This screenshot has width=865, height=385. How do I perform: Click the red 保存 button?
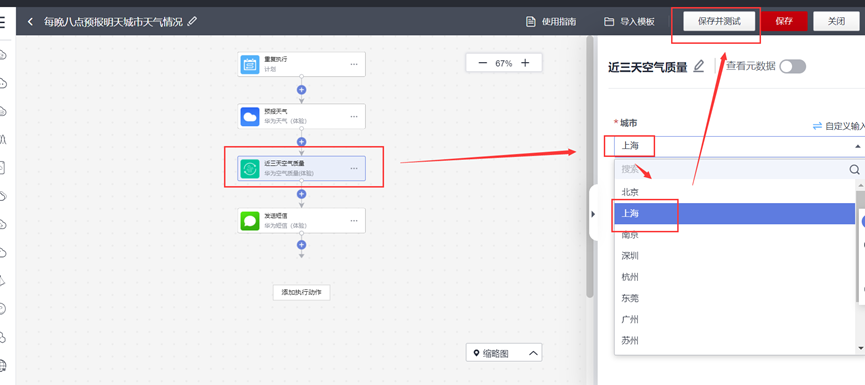click(x=784, y=22)
